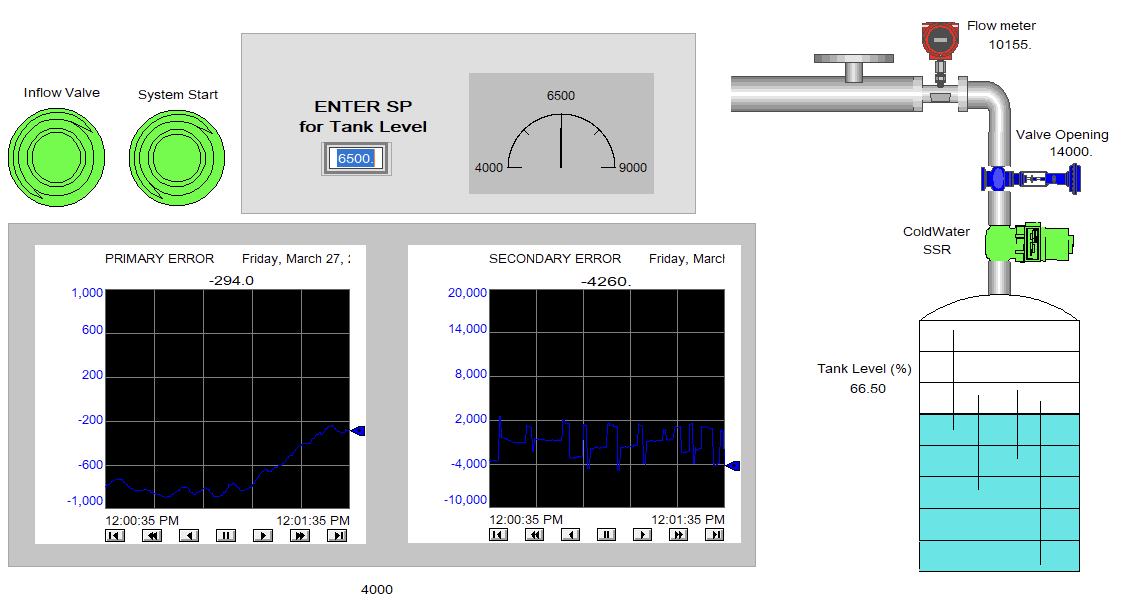Fast forward the Primary Error trend
Viewport: 1127px width, 600px height.
click(x=300, y=535)
